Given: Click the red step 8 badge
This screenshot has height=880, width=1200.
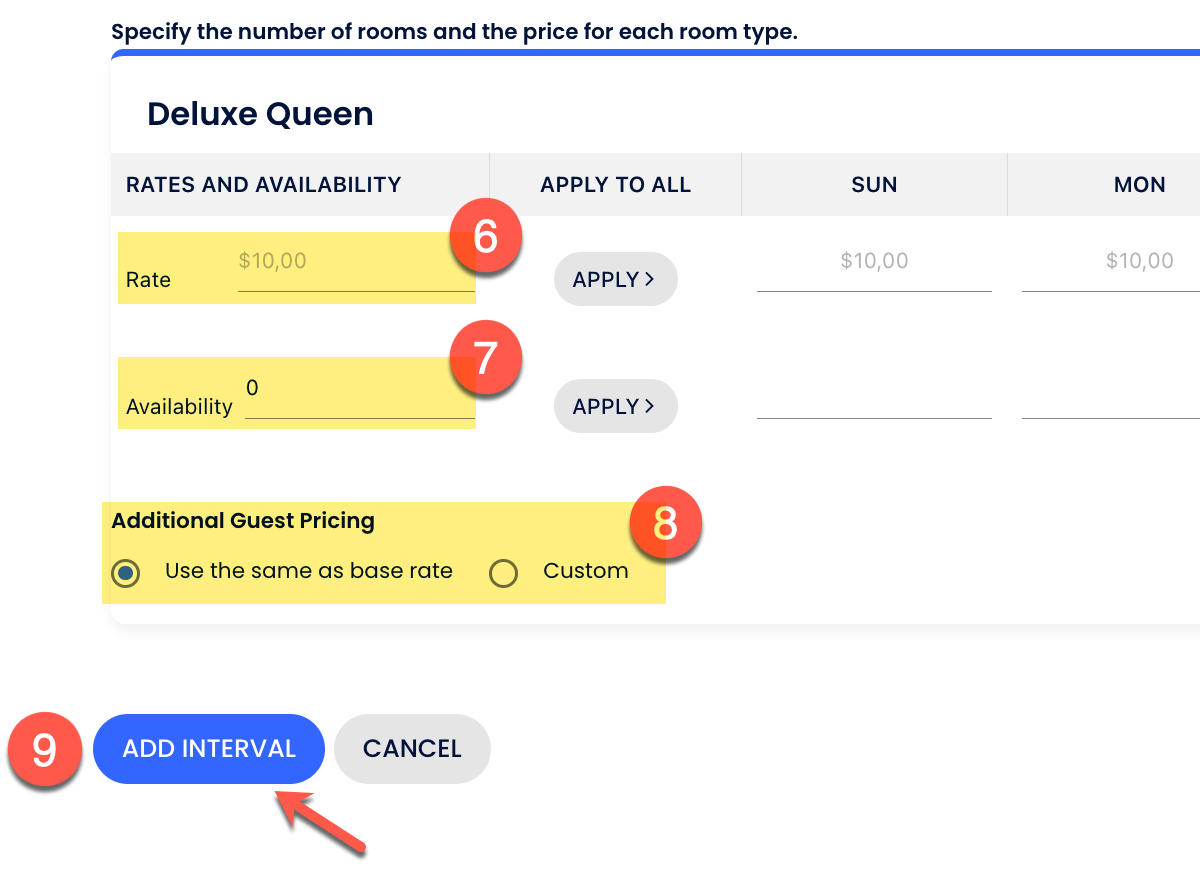Looking at the screenshot, I should click(x=665, y=523).
